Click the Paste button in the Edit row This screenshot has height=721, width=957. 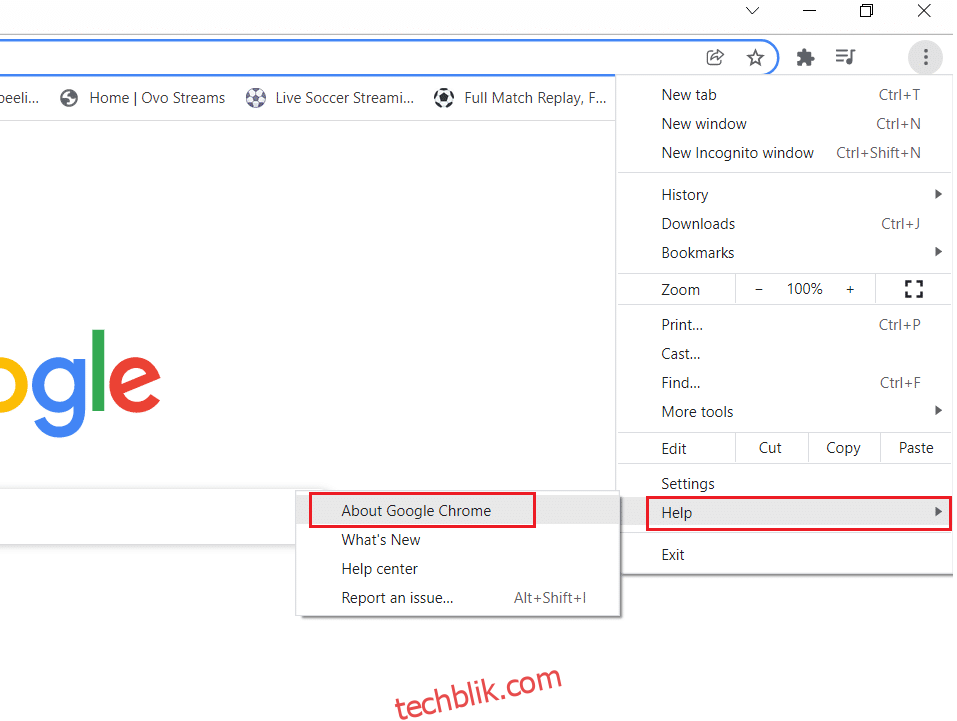[915, 448]
